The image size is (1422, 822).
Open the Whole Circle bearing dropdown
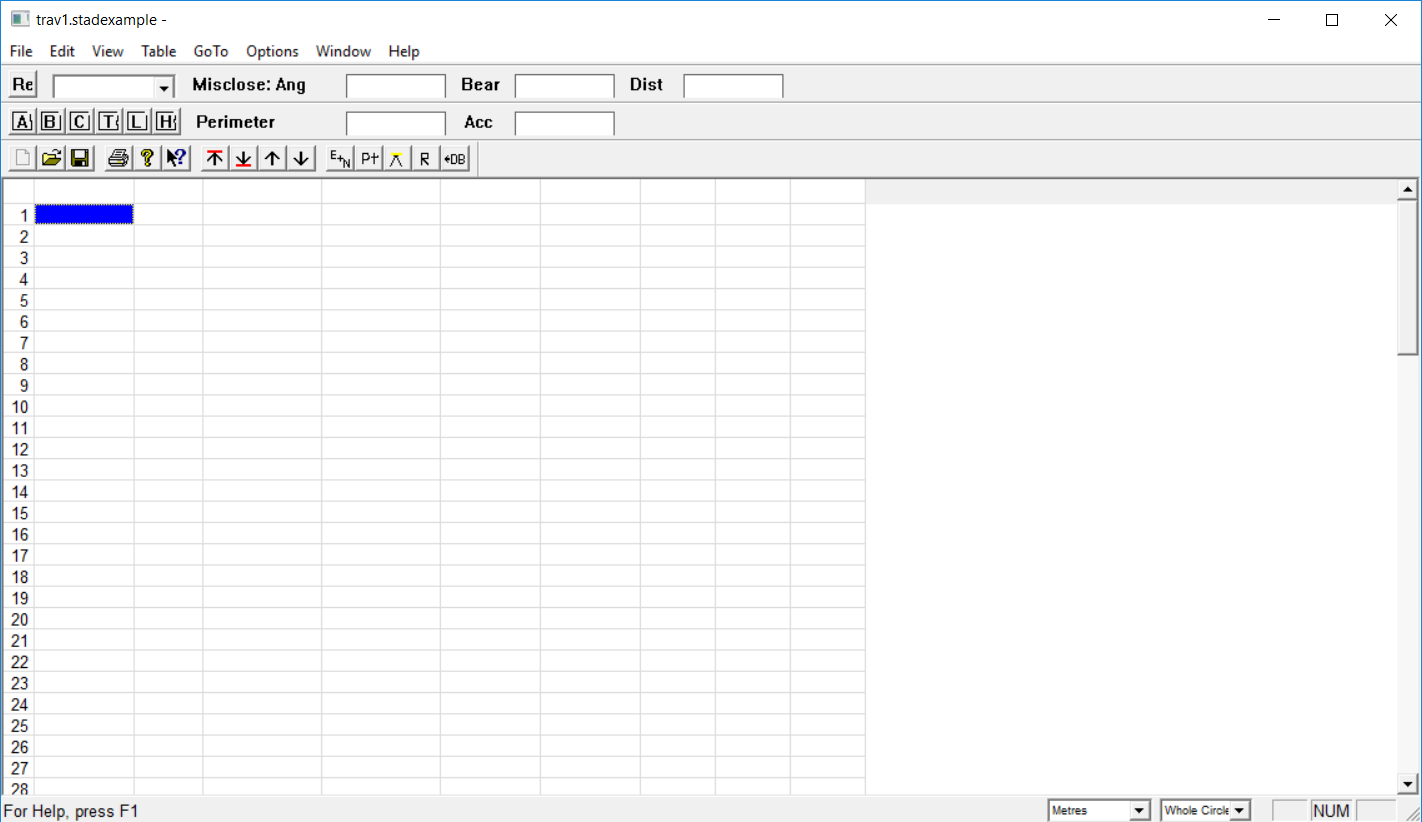[x=1240, y=810]
